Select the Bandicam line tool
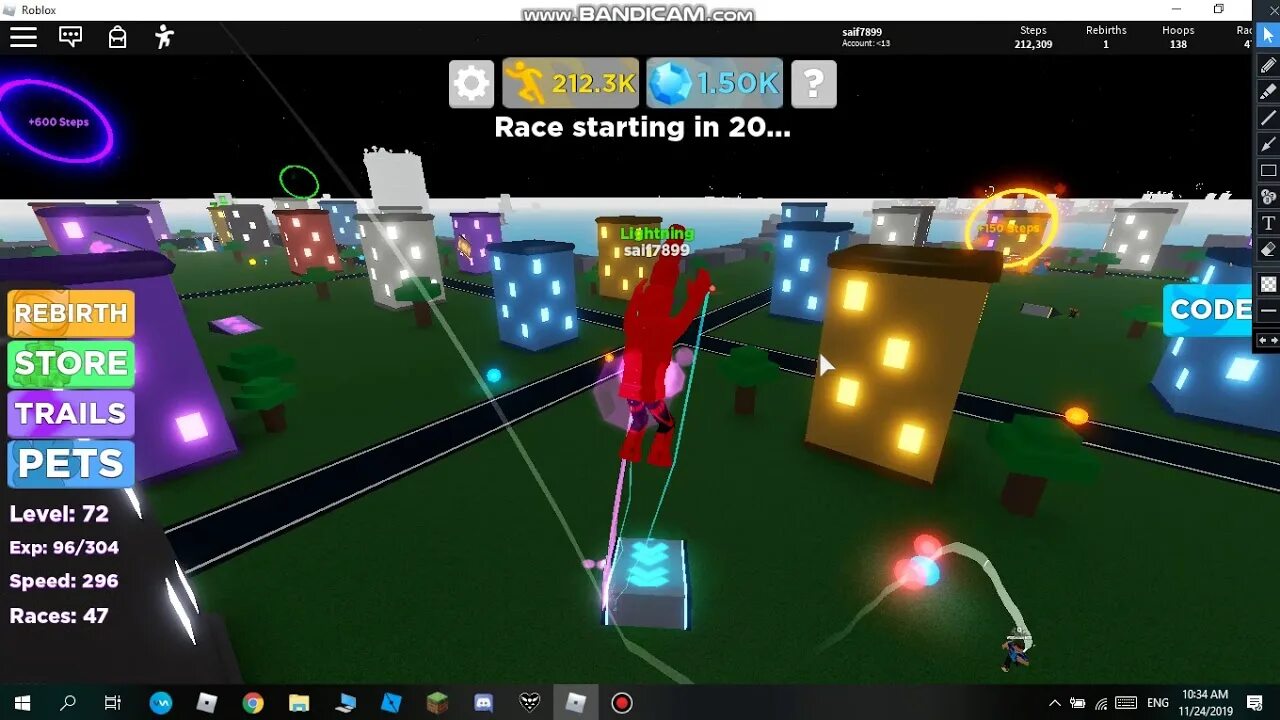The image size is (1280, 720). tap(1268, 117)
